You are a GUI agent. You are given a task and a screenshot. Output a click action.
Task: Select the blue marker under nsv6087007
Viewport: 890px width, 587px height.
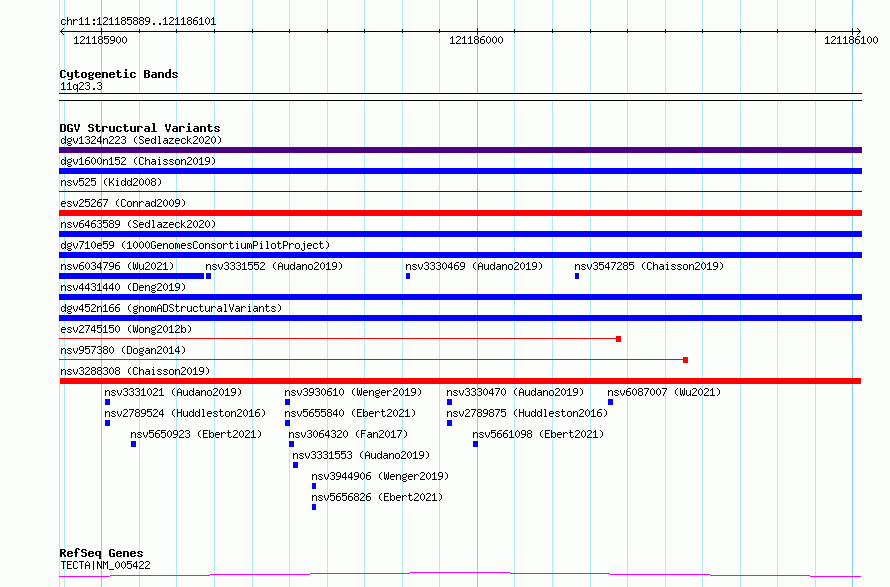pos(610,402)
